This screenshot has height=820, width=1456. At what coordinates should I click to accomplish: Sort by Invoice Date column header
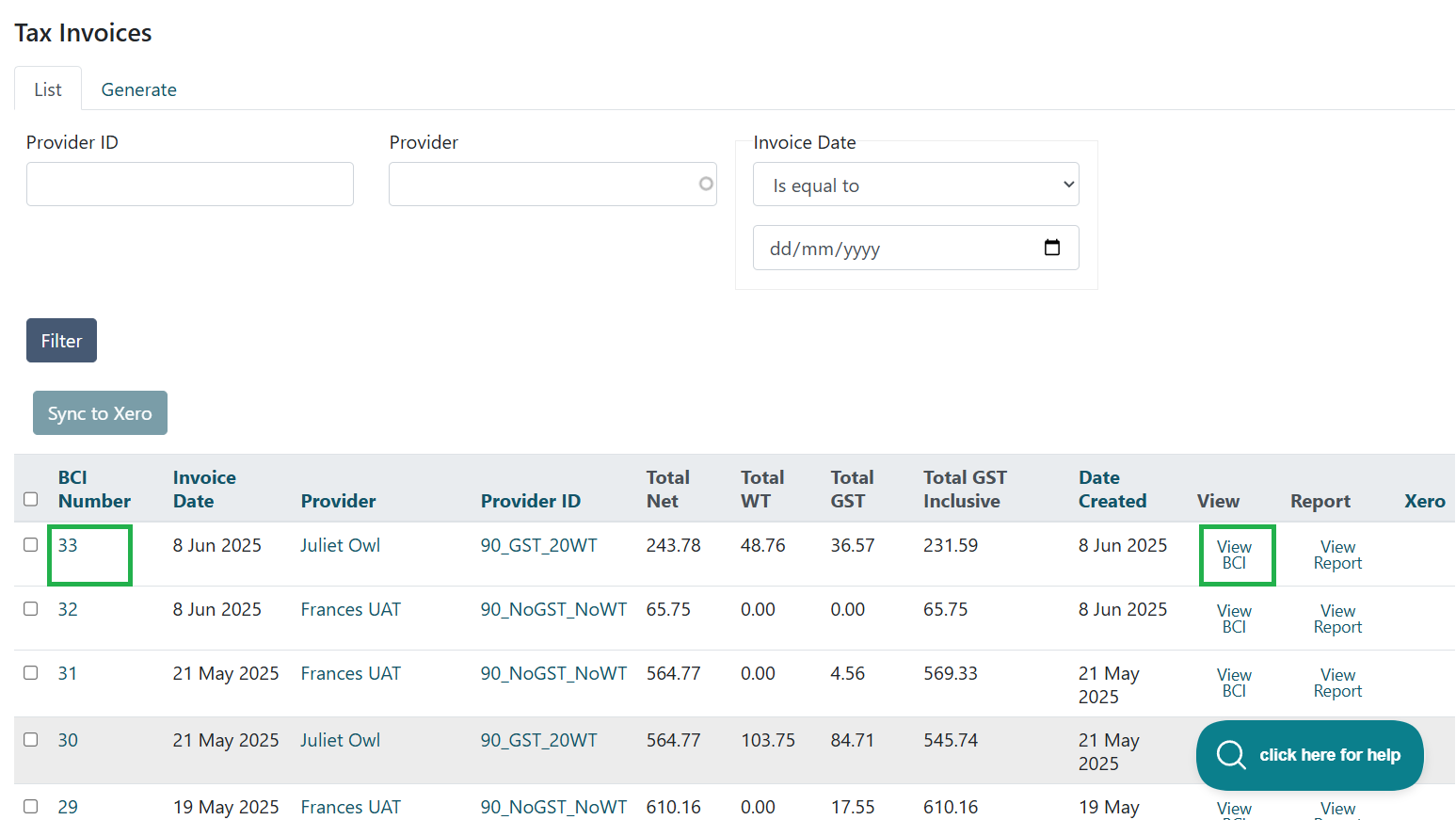(x=204, y=489)
